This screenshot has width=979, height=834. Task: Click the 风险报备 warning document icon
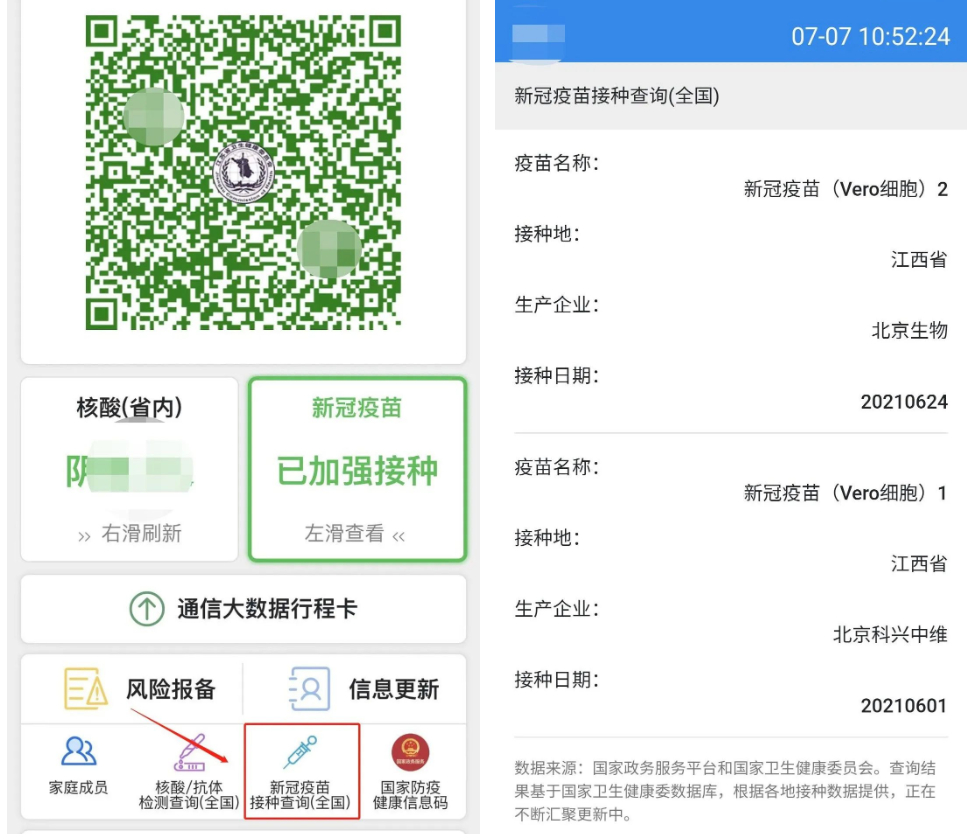point(86,689)
